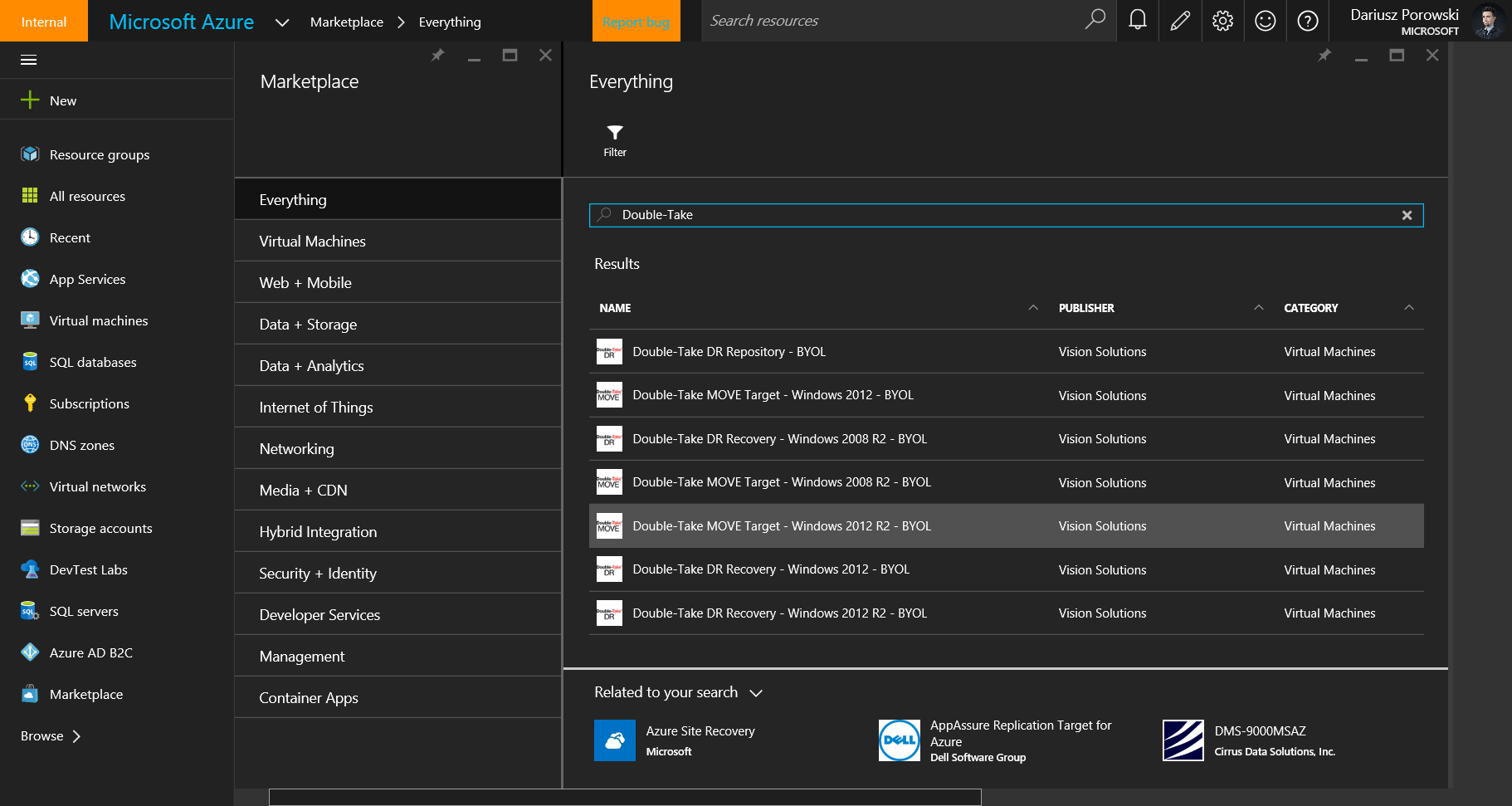Select Developer Services category

[x=398, y=614]
